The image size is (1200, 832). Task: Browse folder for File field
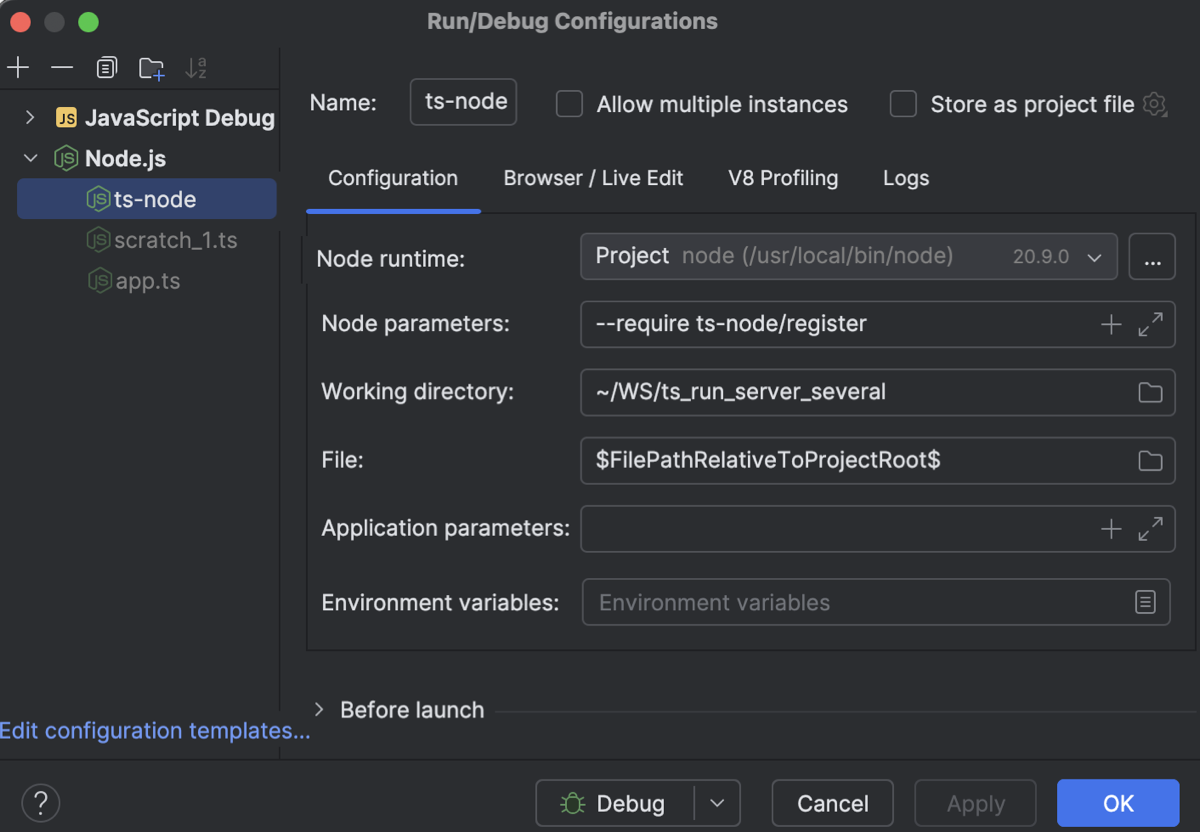[x=1150, y=460]
